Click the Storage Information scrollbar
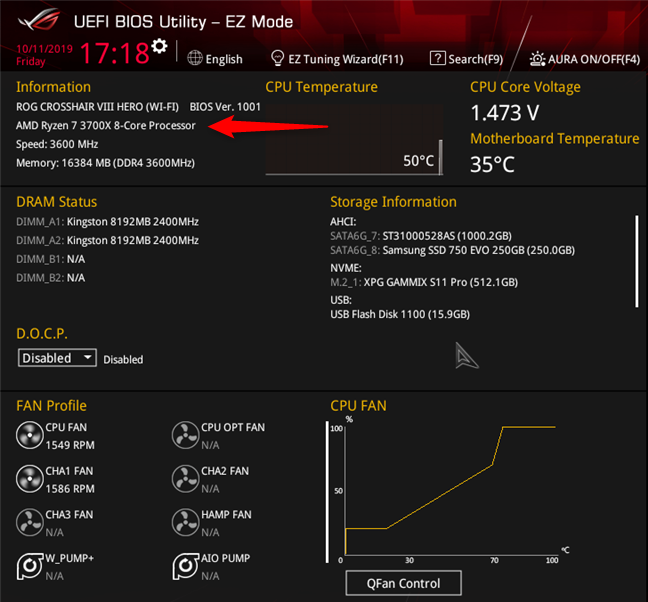The image size is (648, 602). click(636, 261)
